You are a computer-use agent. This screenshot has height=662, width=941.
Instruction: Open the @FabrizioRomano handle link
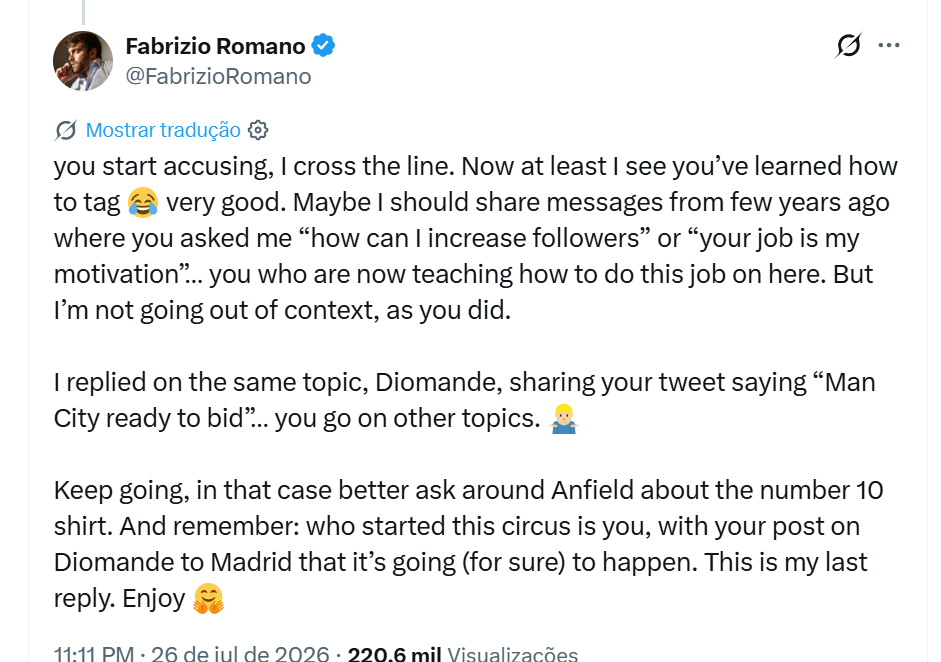coord(218,76)
